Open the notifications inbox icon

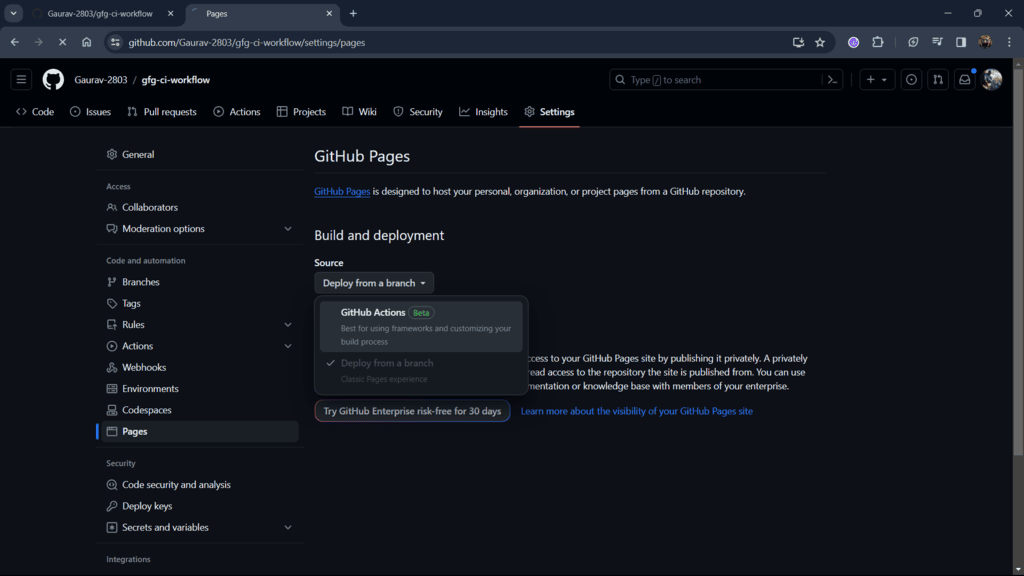click(x=965, y=80)
